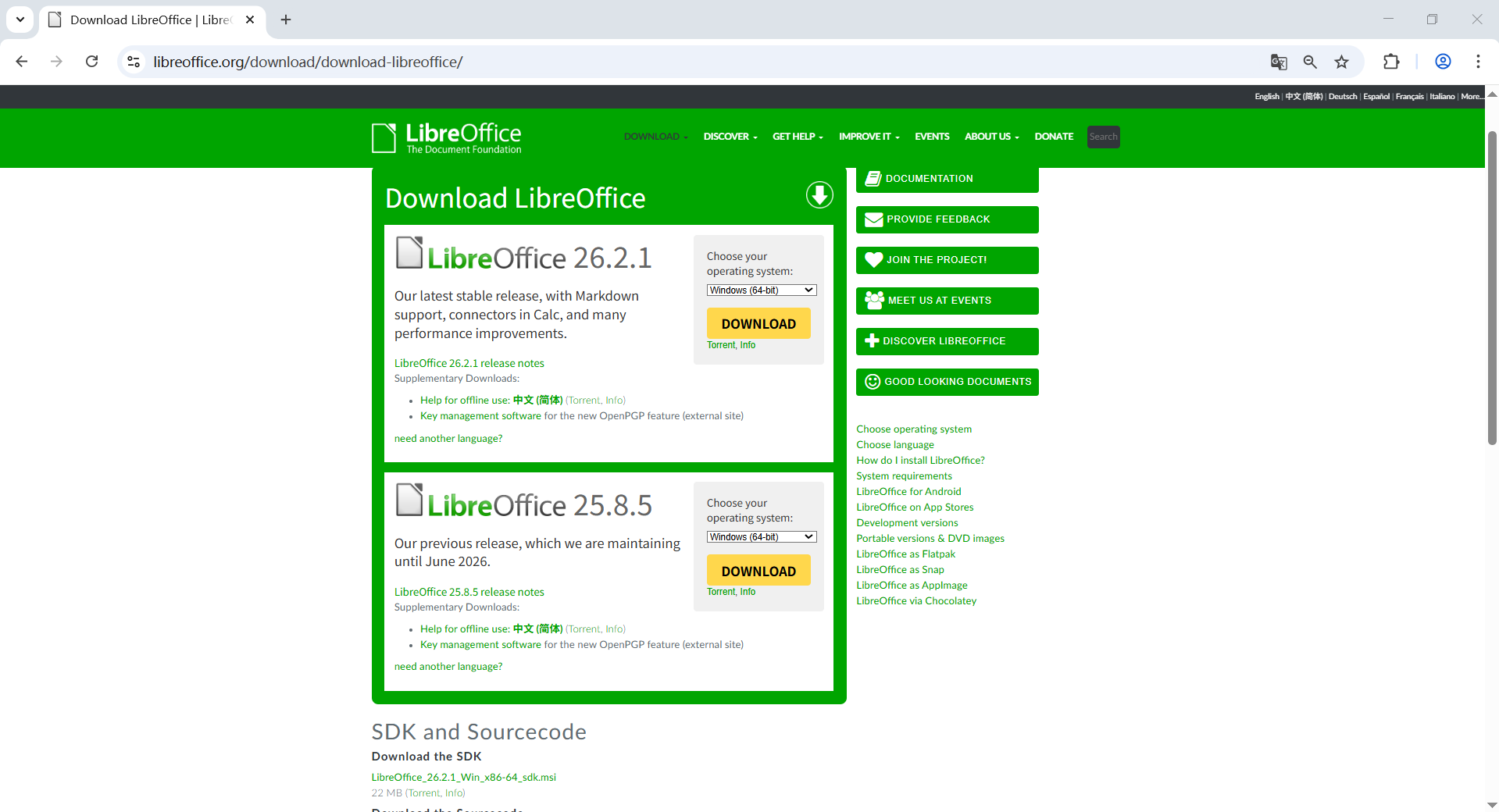This screenshot has width=1499, height=812.
Task: Download LibreOffice_26.2.1_Win_x86-64_sdk.msi file link
Action: (464, 778)
